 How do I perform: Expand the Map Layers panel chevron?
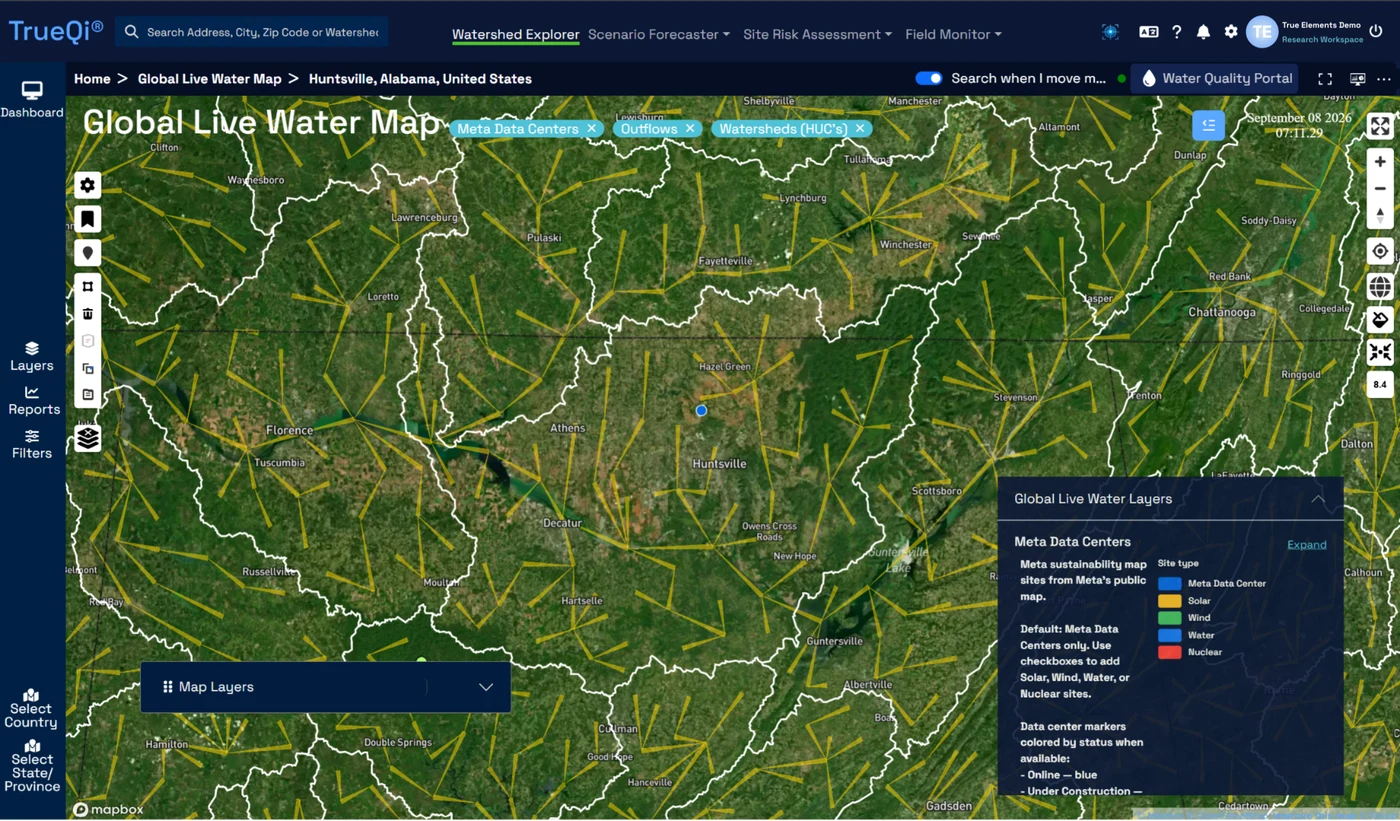[486, 687]
